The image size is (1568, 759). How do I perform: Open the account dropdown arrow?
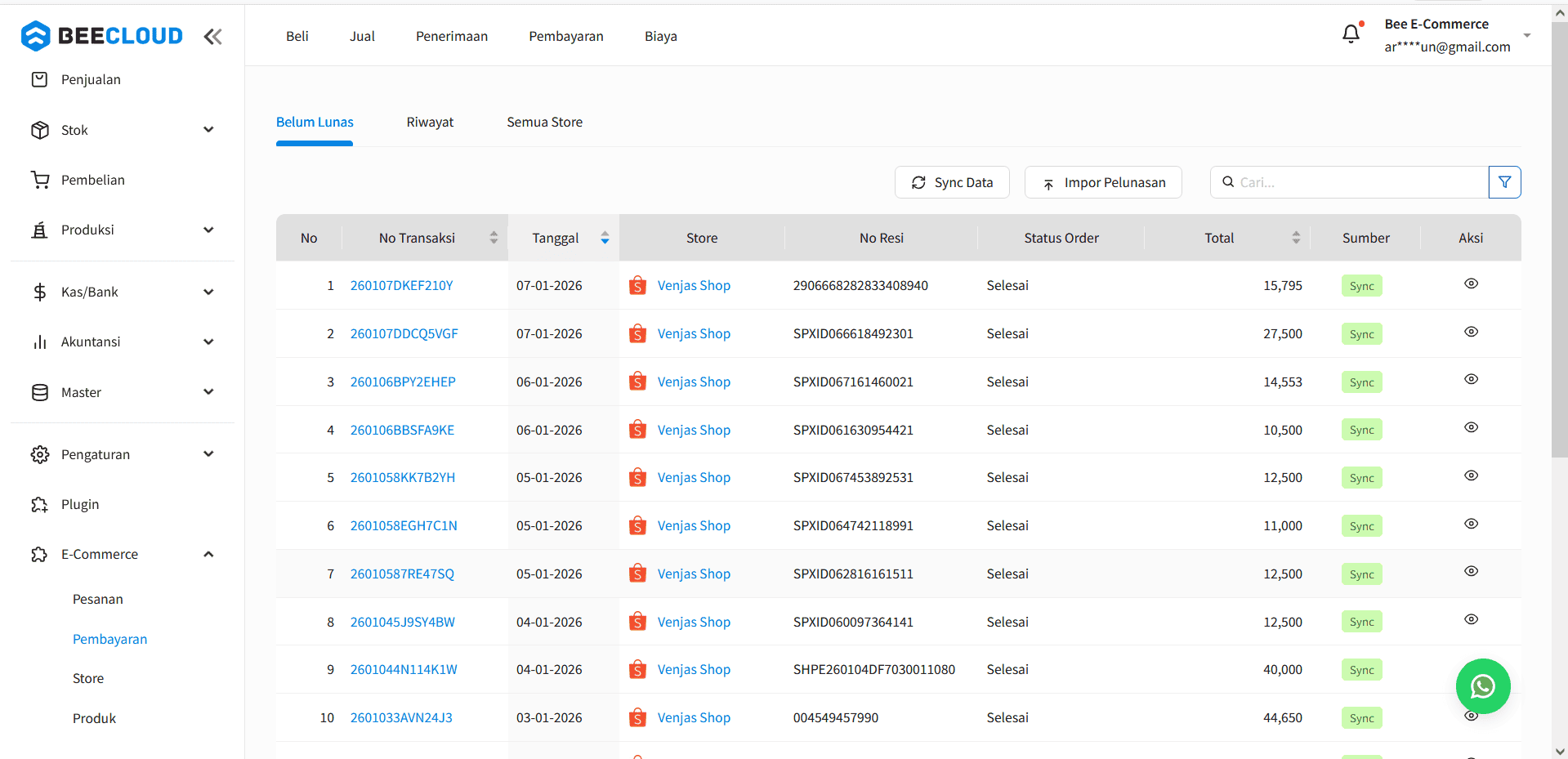click(x=1526, y=36)
